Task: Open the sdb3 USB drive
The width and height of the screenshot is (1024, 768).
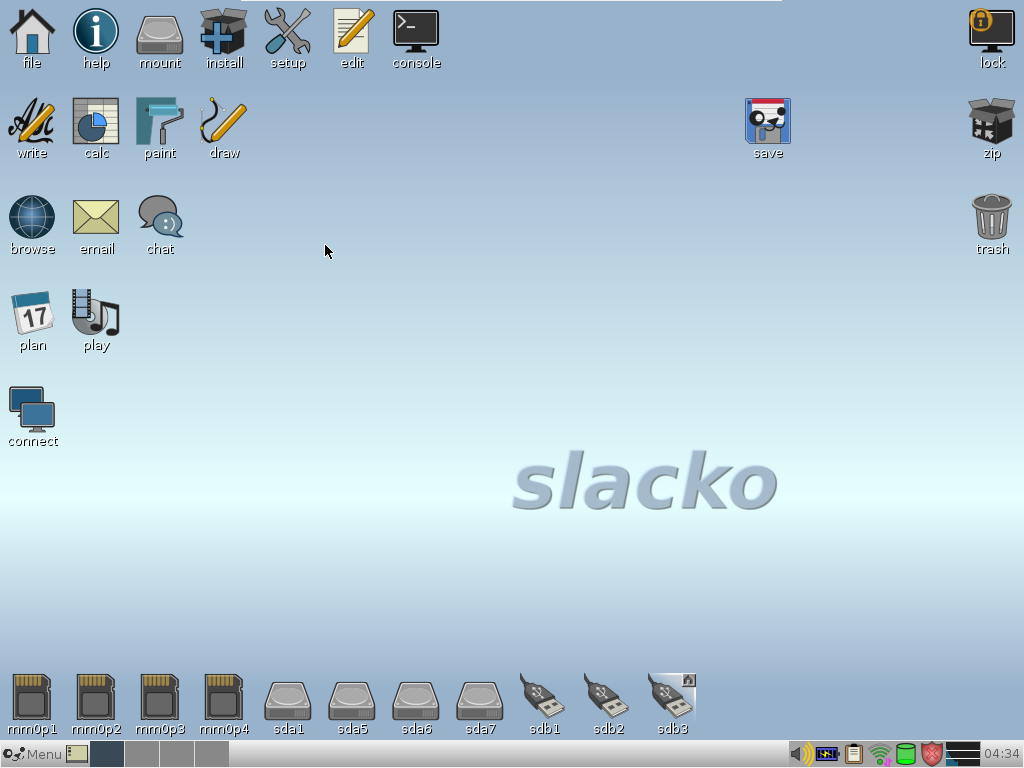Action: click(672, 696)
